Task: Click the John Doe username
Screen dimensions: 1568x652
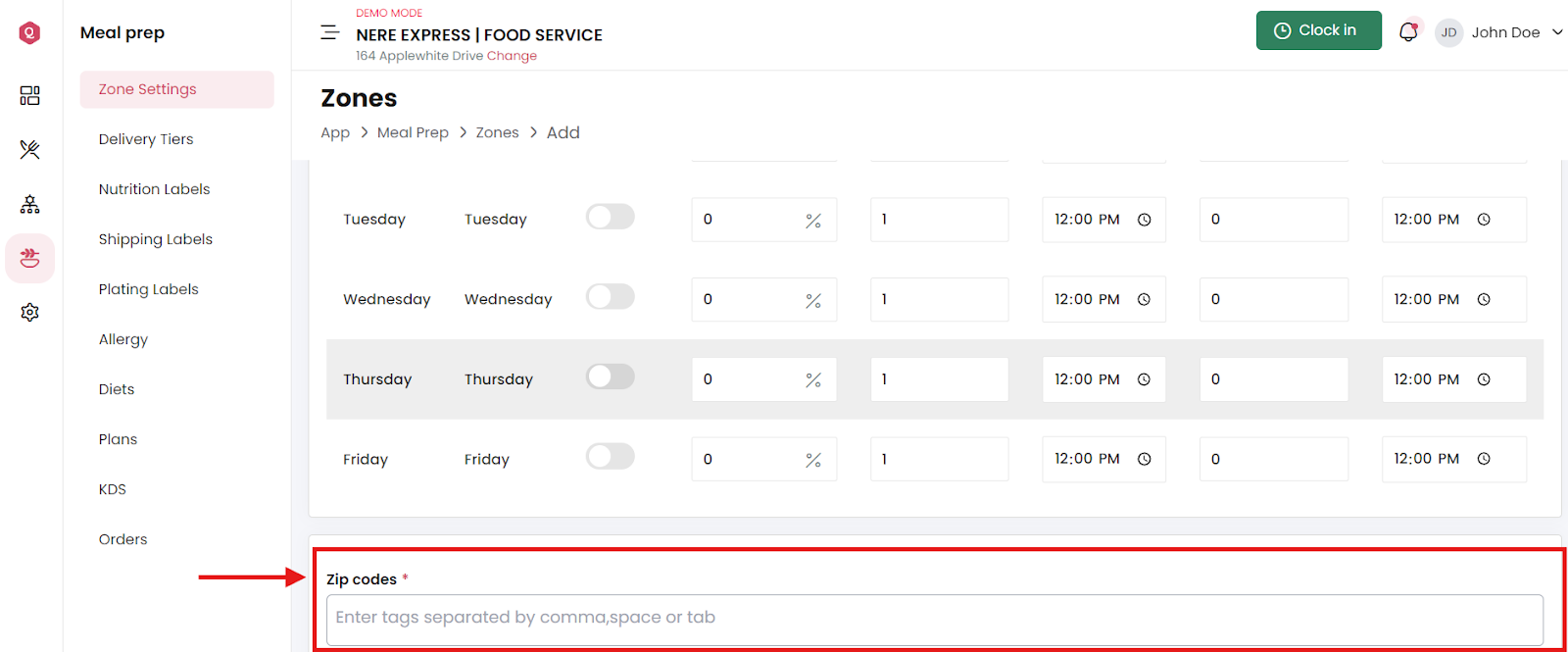Action: tap(1505, 32)
